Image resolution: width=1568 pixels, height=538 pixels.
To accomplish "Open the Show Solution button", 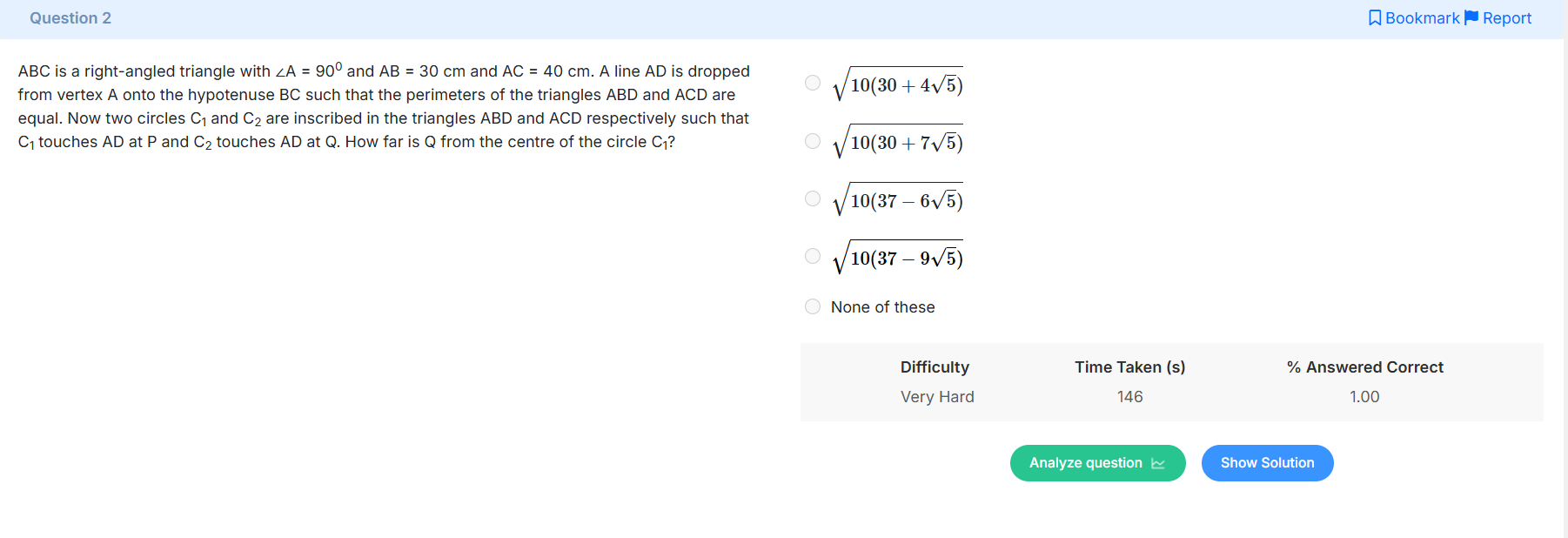I will (1267, 463).
